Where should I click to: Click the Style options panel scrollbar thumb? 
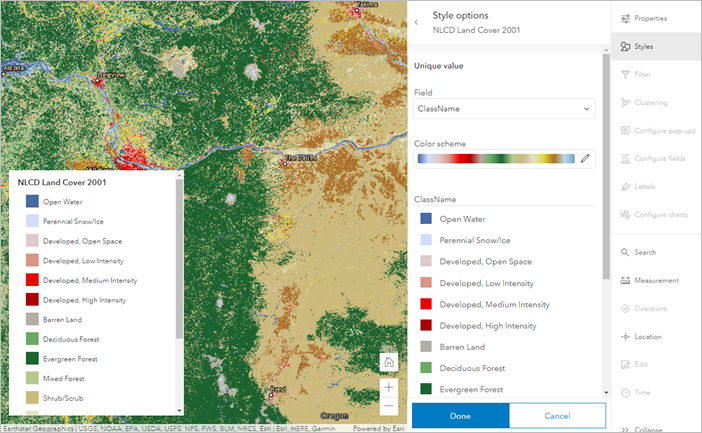606,167
